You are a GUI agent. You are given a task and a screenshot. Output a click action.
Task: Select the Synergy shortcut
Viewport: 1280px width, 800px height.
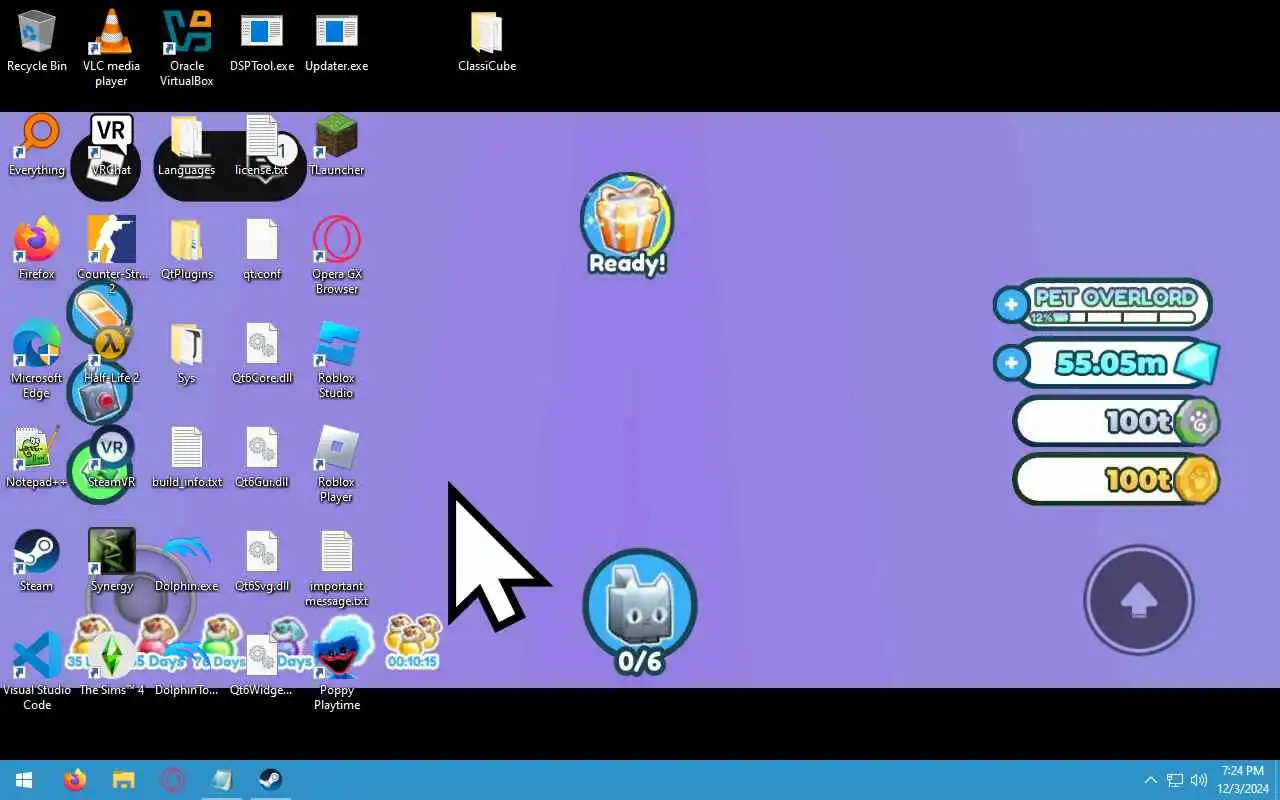pos(111,562)
